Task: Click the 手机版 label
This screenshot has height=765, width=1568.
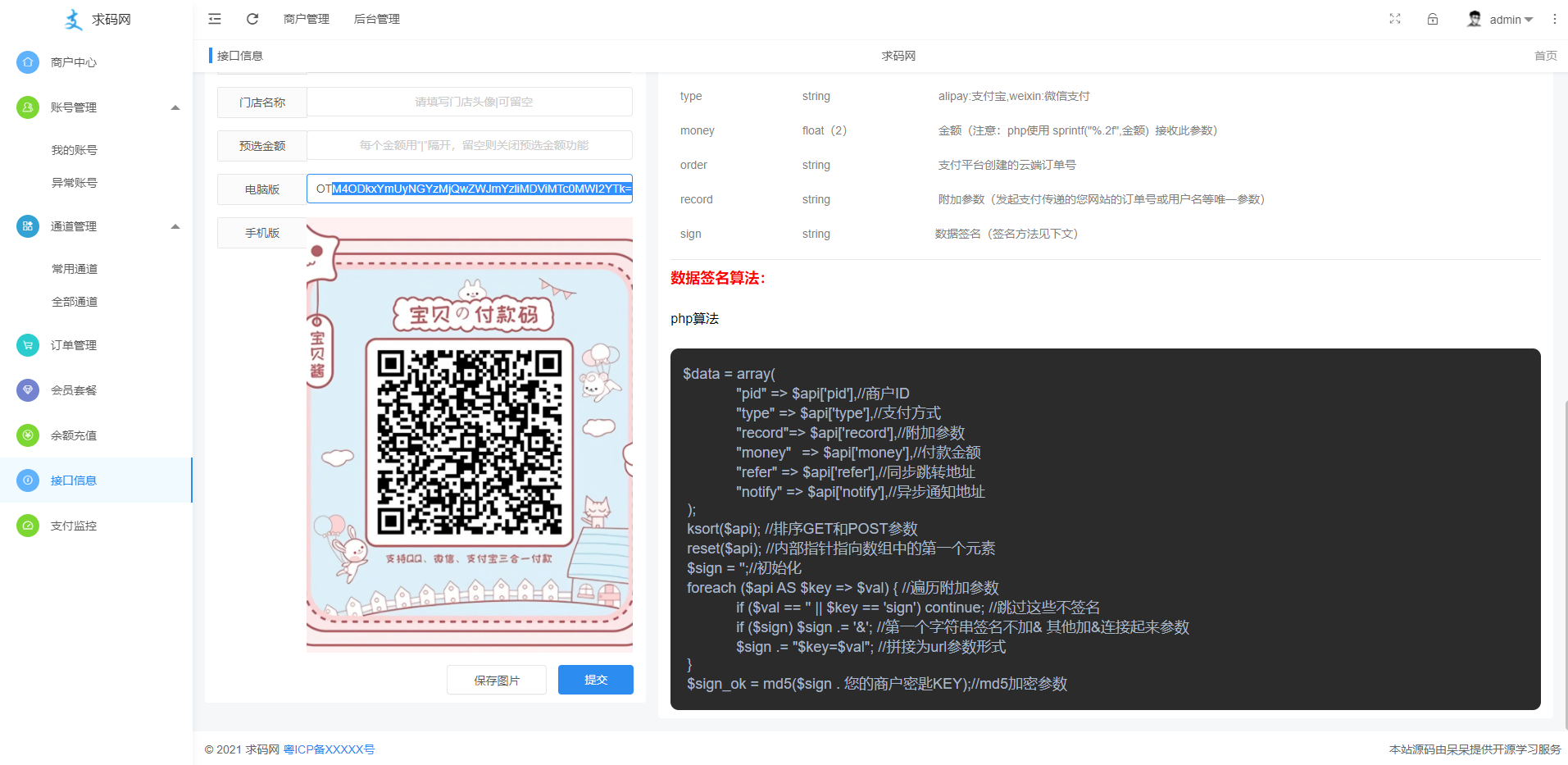Action: (262, 233)
